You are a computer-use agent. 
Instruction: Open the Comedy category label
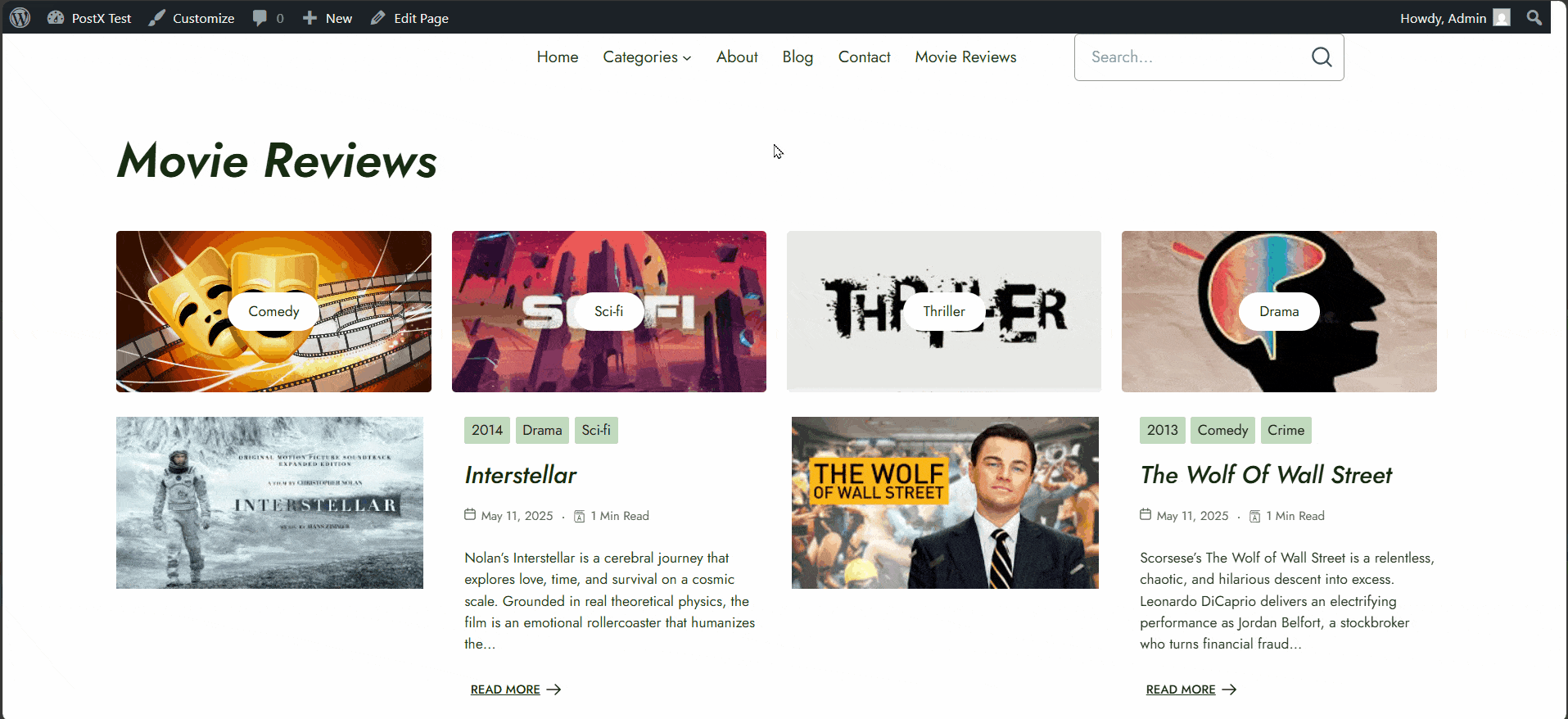[273, 311]
